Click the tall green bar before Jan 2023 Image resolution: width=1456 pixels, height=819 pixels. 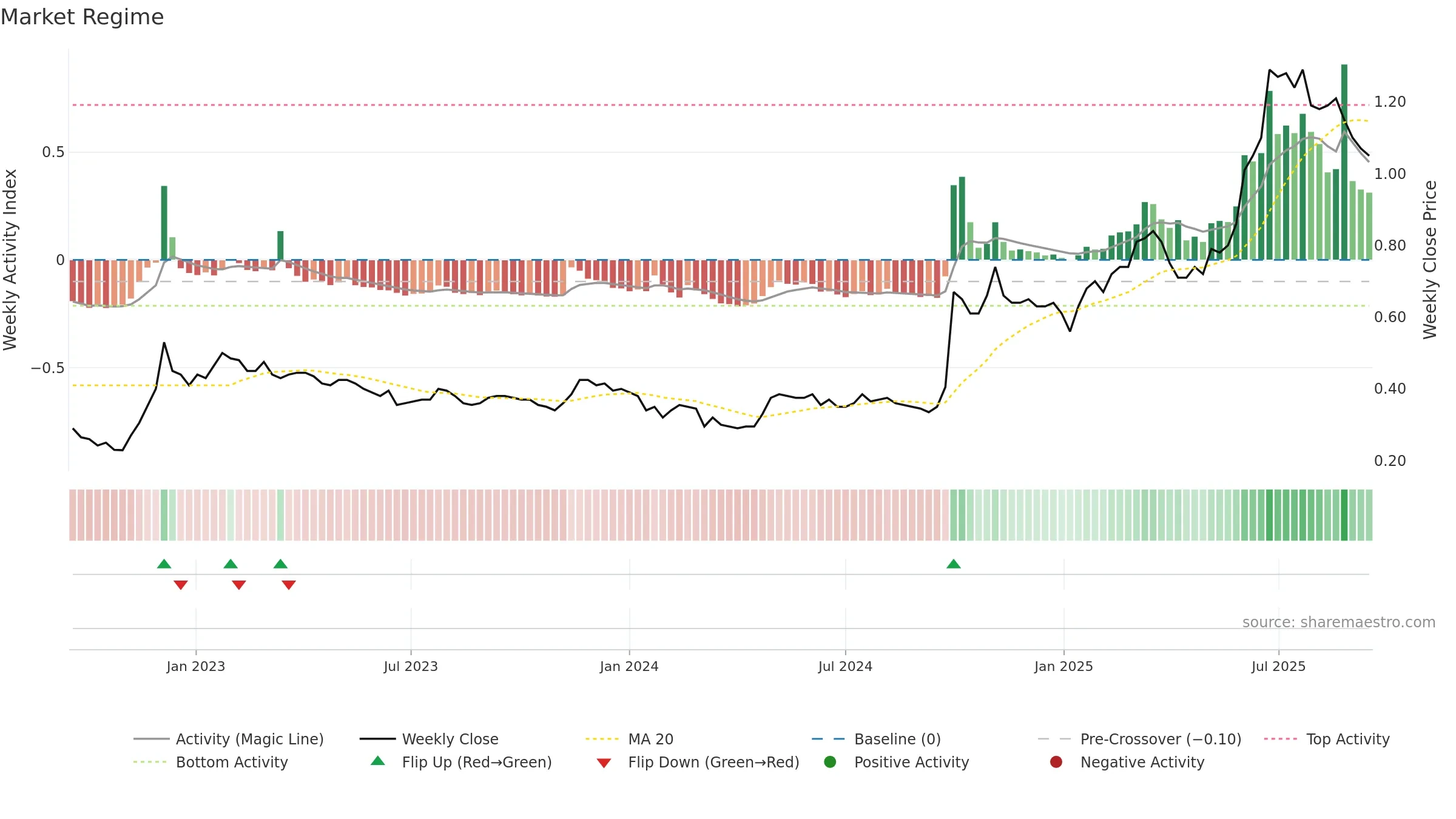coord(164,223)
